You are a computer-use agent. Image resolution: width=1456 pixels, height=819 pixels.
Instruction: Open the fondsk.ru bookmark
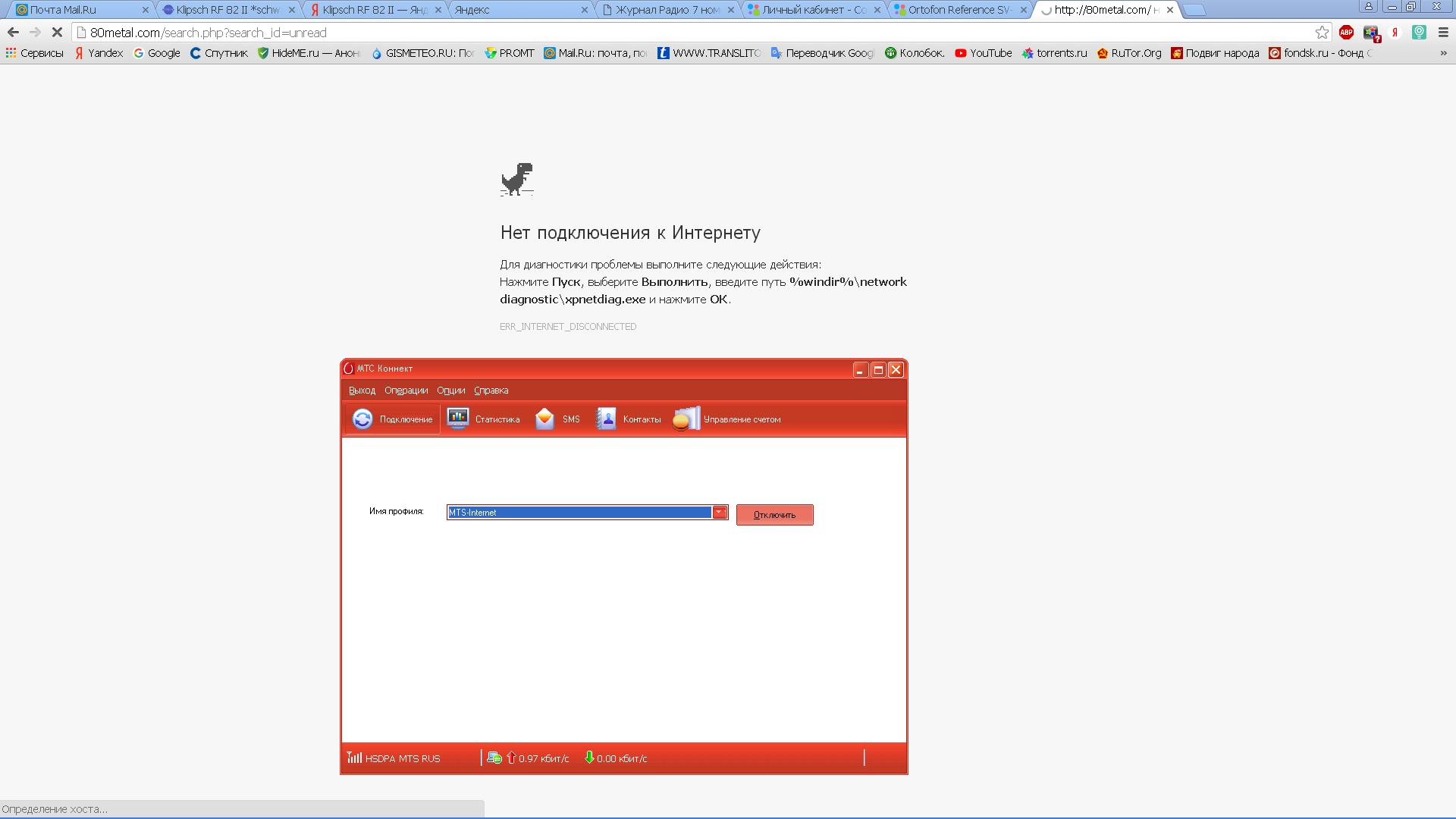1321,53
